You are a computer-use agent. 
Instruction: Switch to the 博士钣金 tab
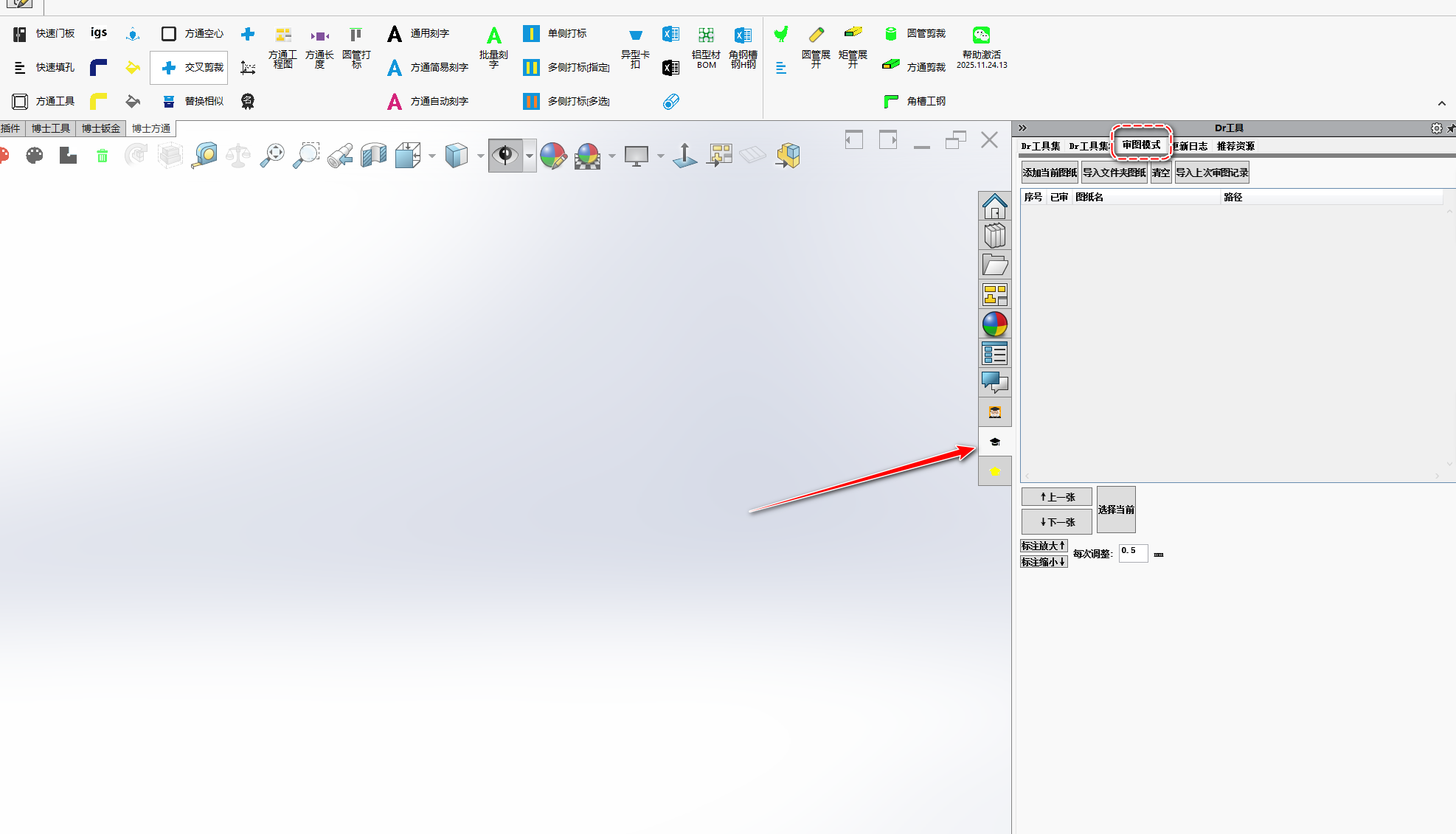point(100,128)
